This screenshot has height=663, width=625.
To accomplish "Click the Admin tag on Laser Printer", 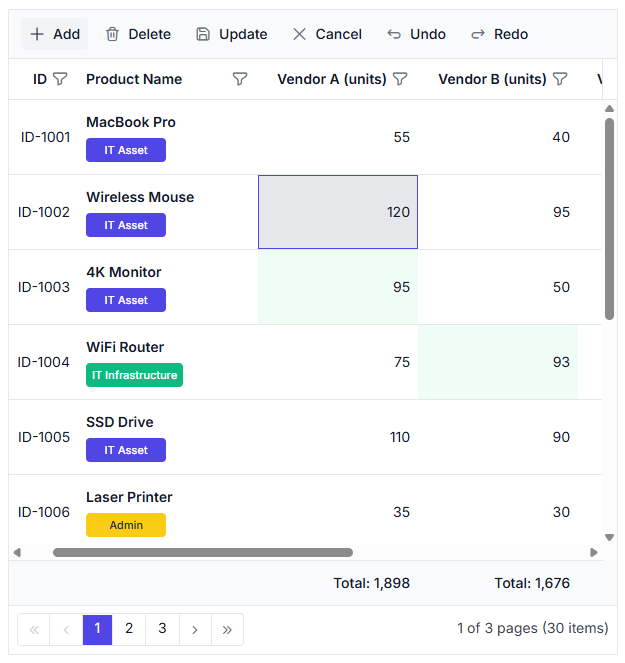I will 126,525.
